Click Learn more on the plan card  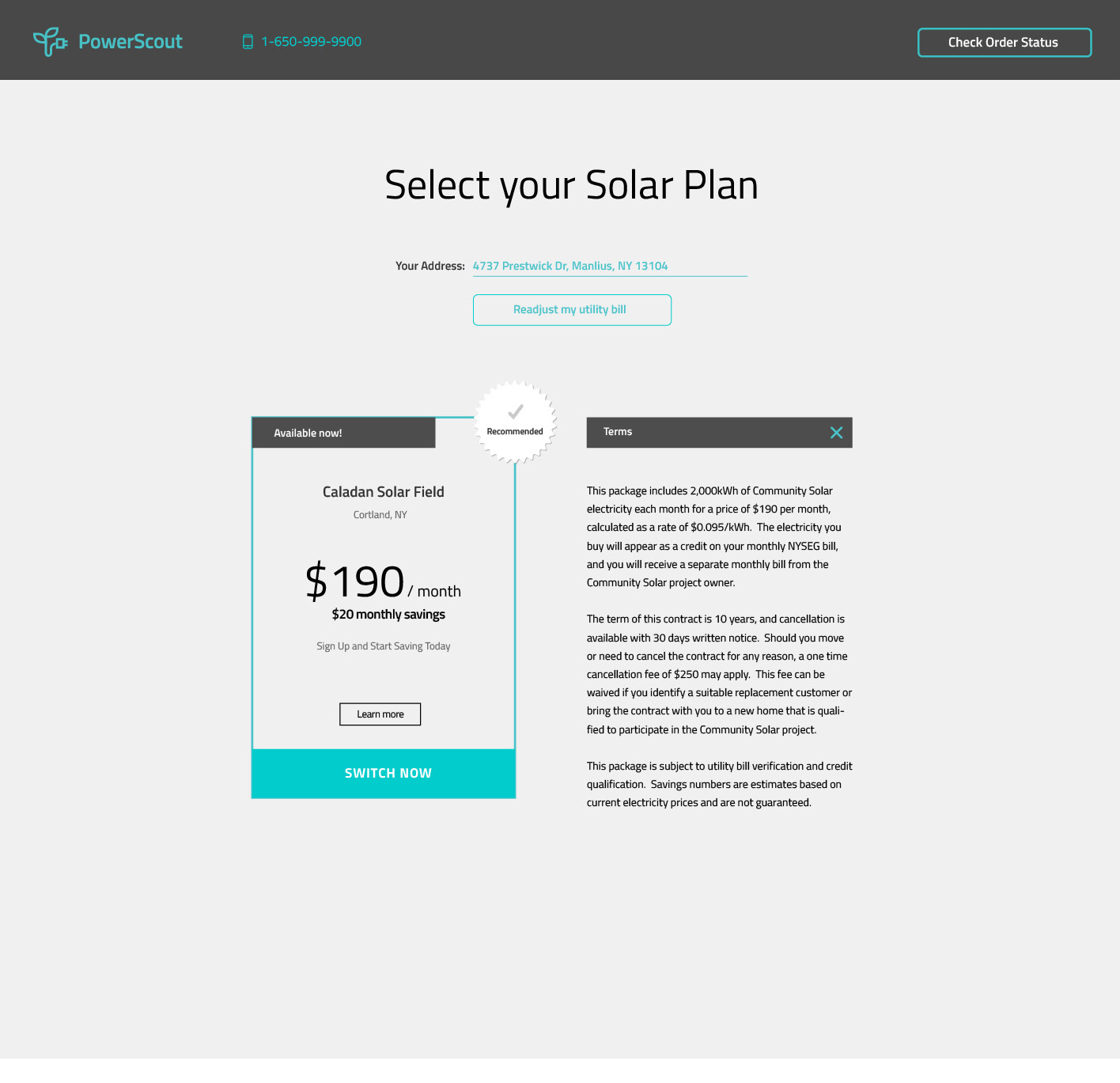(380, 714)
